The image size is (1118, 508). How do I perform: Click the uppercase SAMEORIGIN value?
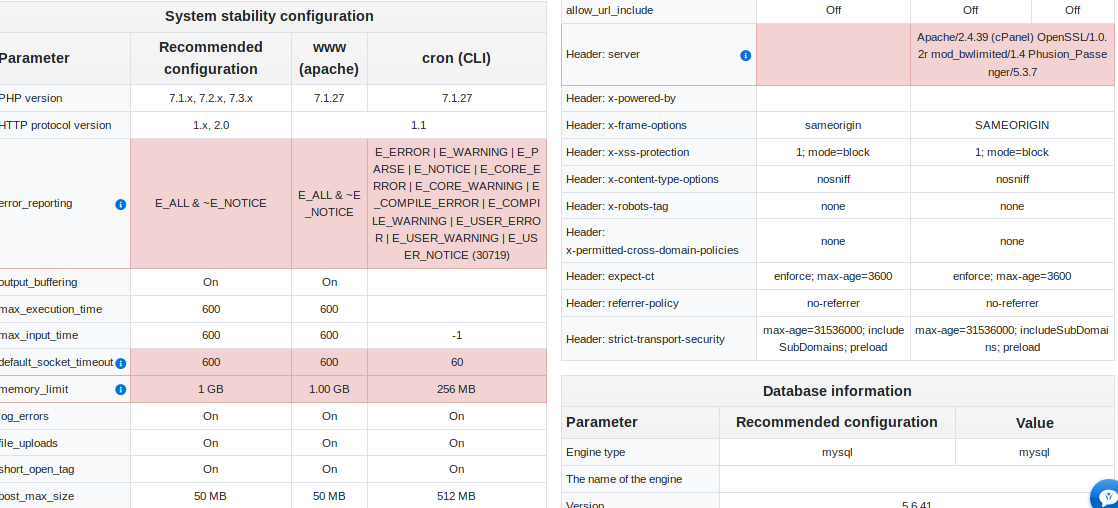coord(1012,125)
